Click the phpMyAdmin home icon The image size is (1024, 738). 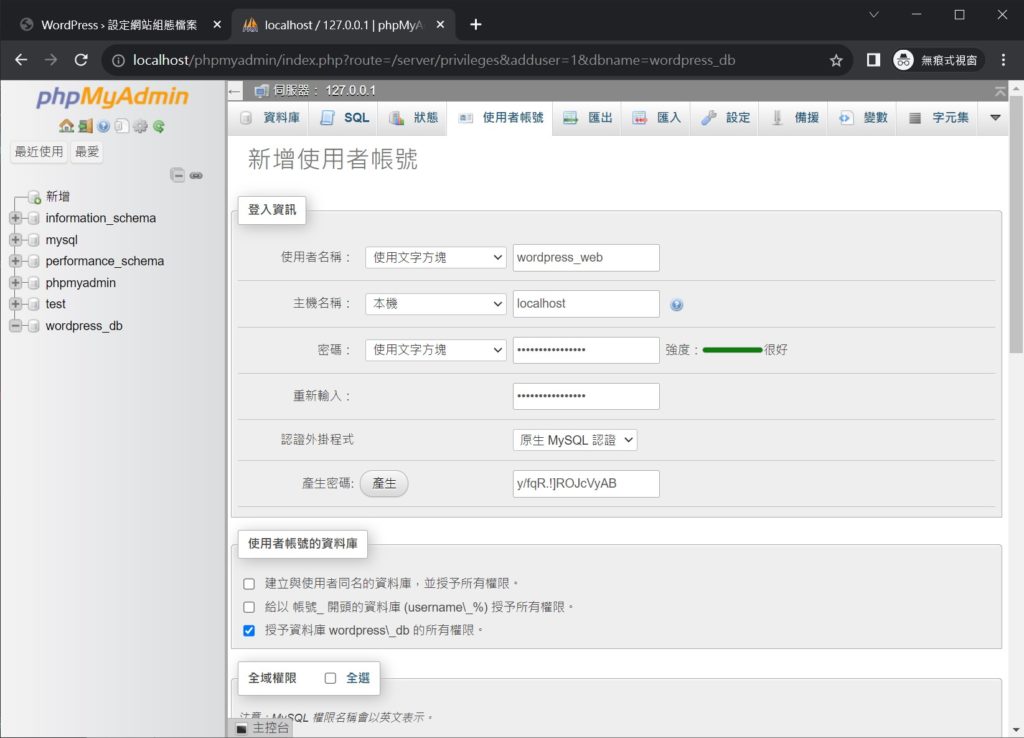[66, 125]
